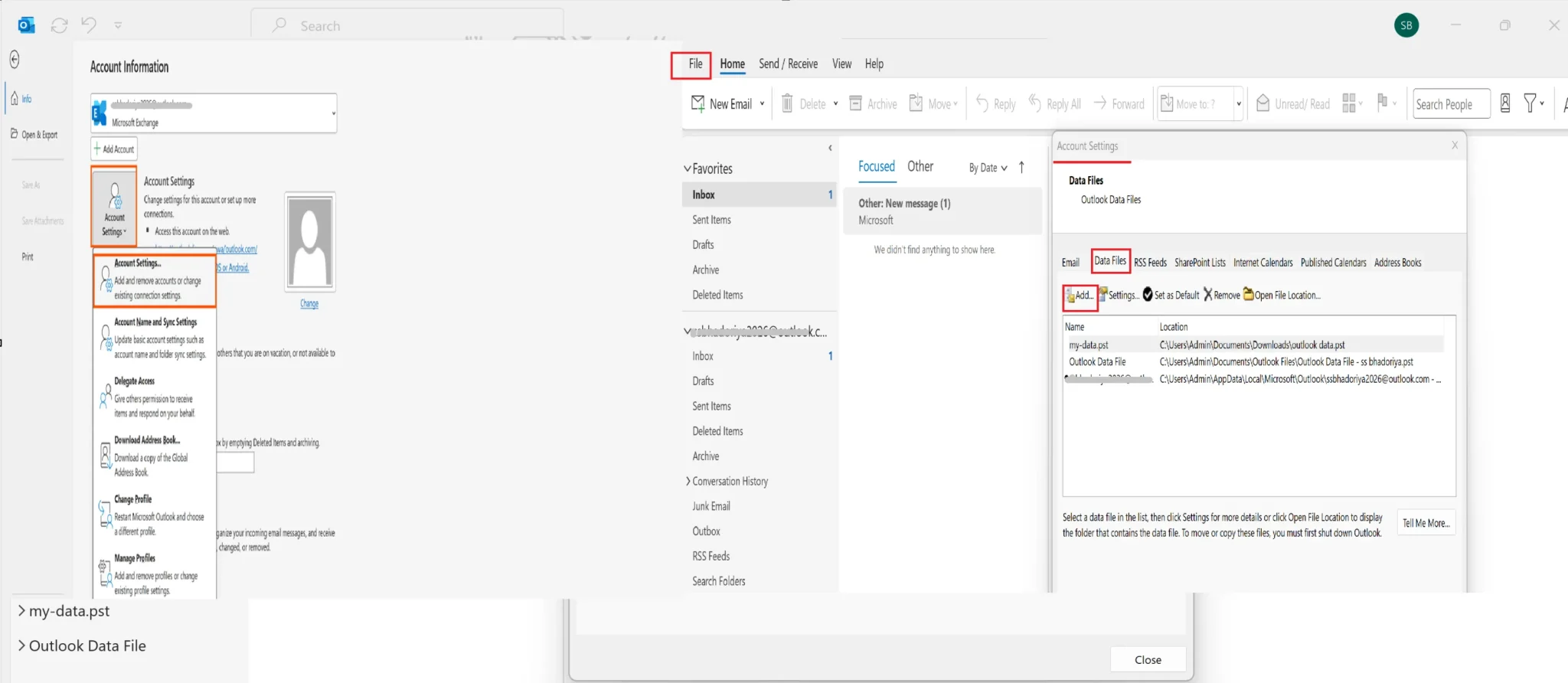Open the By Date sort dropdown
Image resolution: width=1568 pixels, height=683 pixels.
coord(988,168)
